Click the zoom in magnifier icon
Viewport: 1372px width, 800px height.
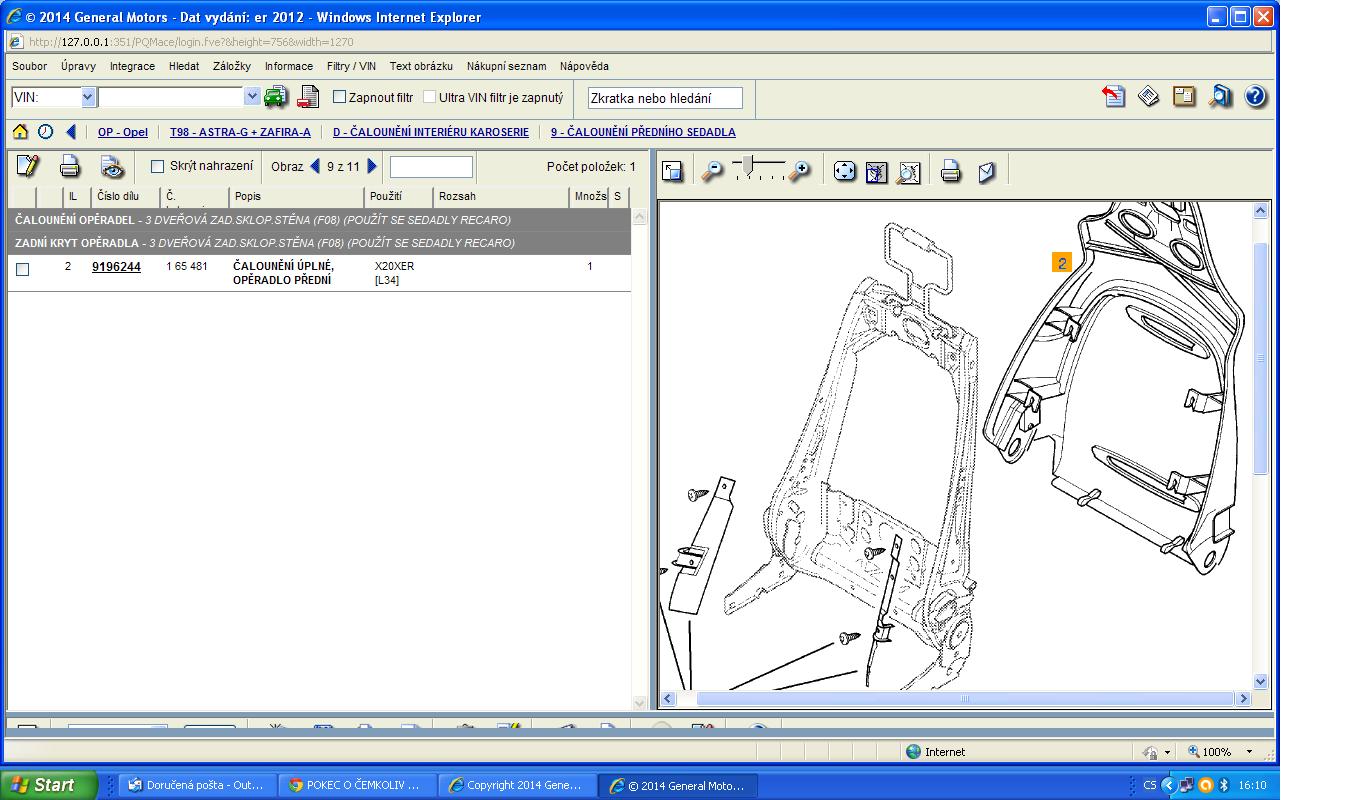(799, 171)
